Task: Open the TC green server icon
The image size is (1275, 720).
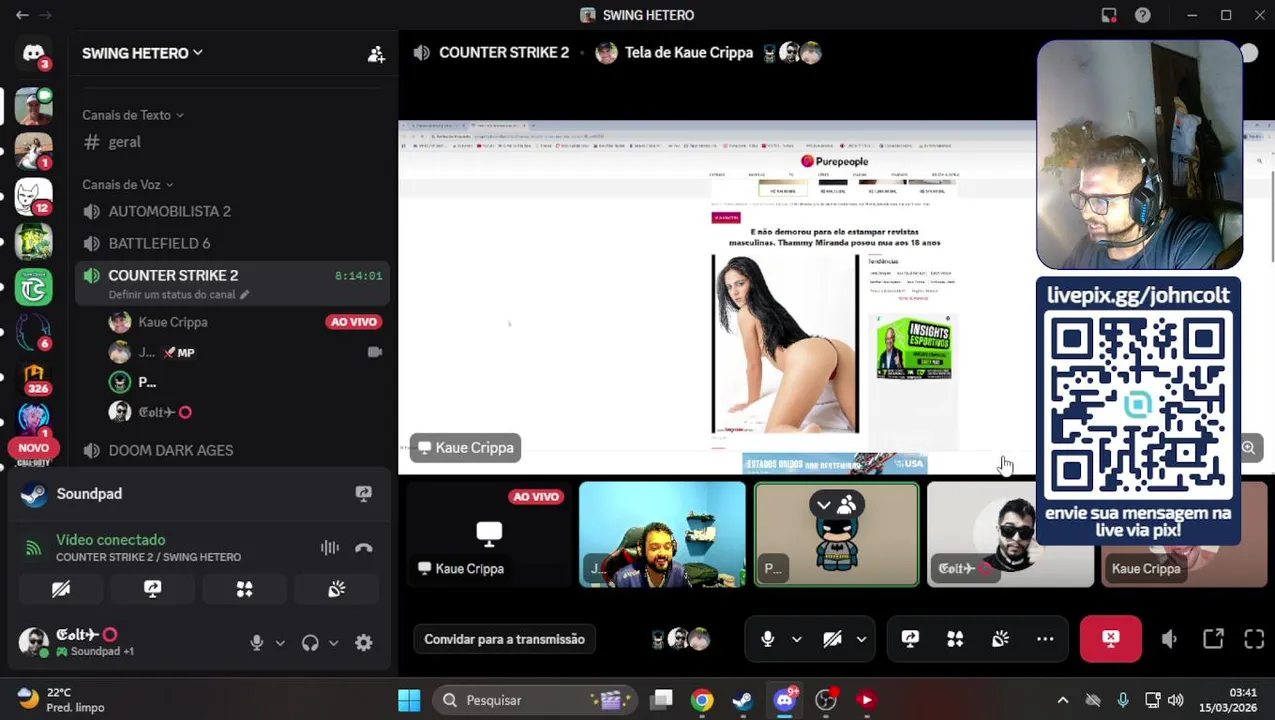Action: click(x=33, y=288)
